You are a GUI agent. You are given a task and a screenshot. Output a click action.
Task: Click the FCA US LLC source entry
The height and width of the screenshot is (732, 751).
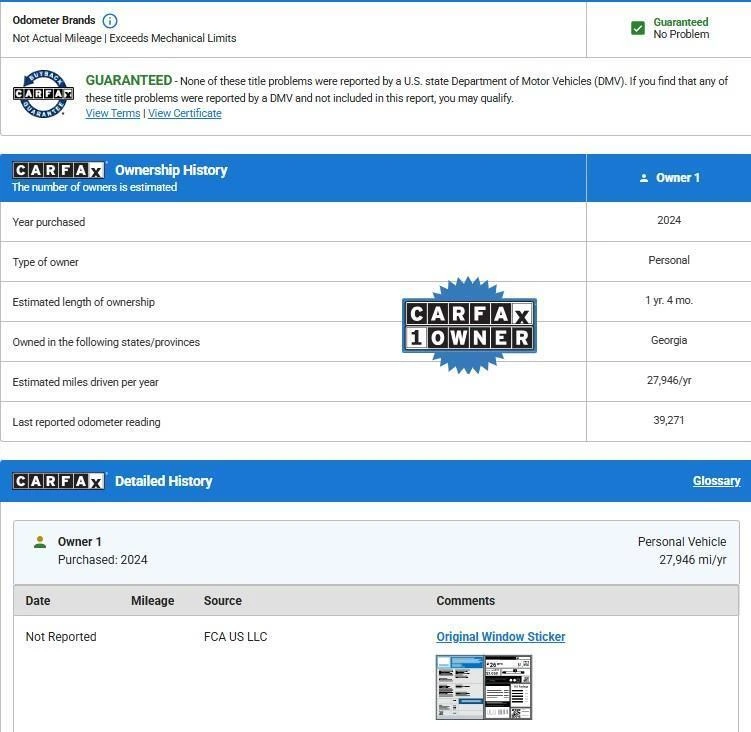(x=235, y=637)
